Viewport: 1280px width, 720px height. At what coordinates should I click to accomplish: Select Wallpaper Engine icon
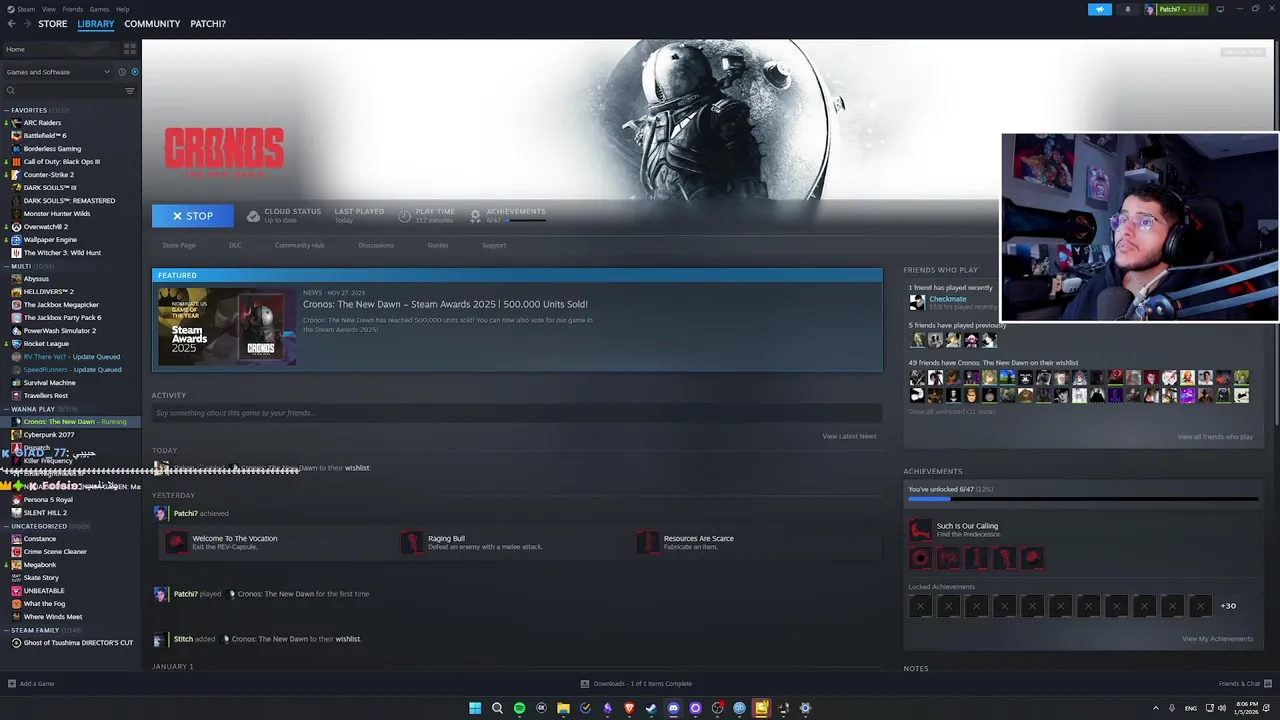[16, 240]
